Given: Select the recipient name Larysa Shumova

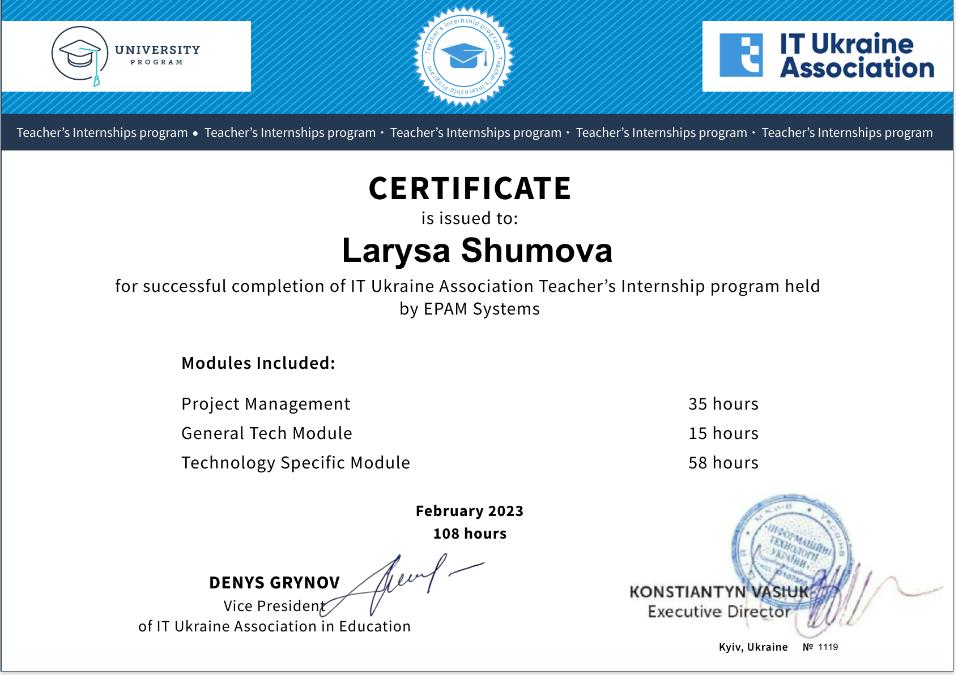Looking at the screenshot, I should (477, 250).
